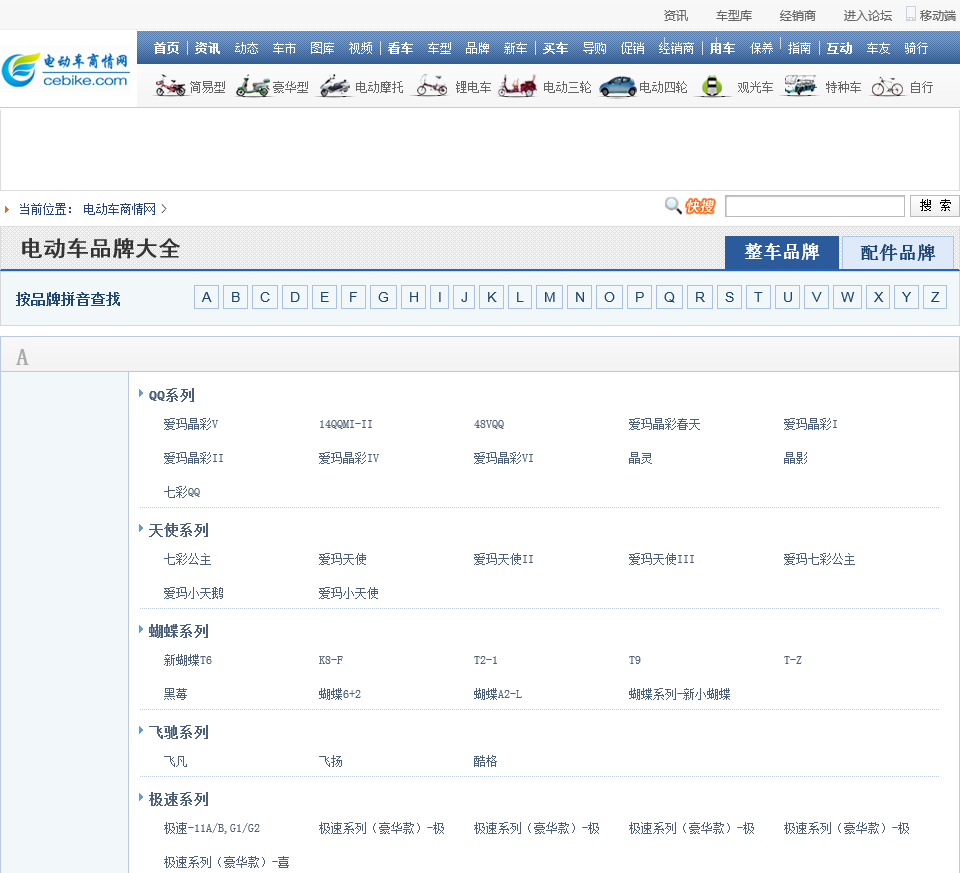Open the 14QQMI-II model link
This screenshot has width=960, height=873.
coord(345,424)
